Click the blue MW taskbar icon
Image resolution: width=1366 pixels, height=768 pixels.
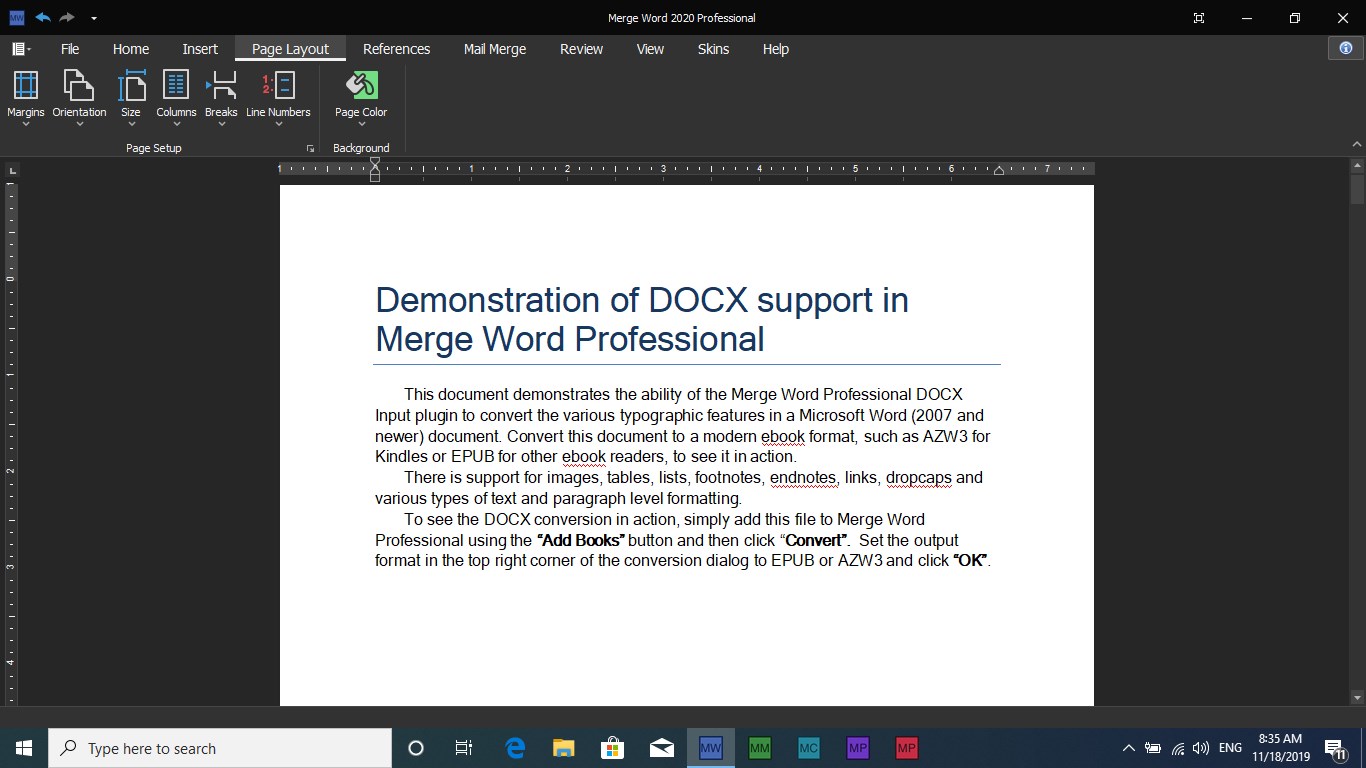pyautogui.click(x=710, y=748)
